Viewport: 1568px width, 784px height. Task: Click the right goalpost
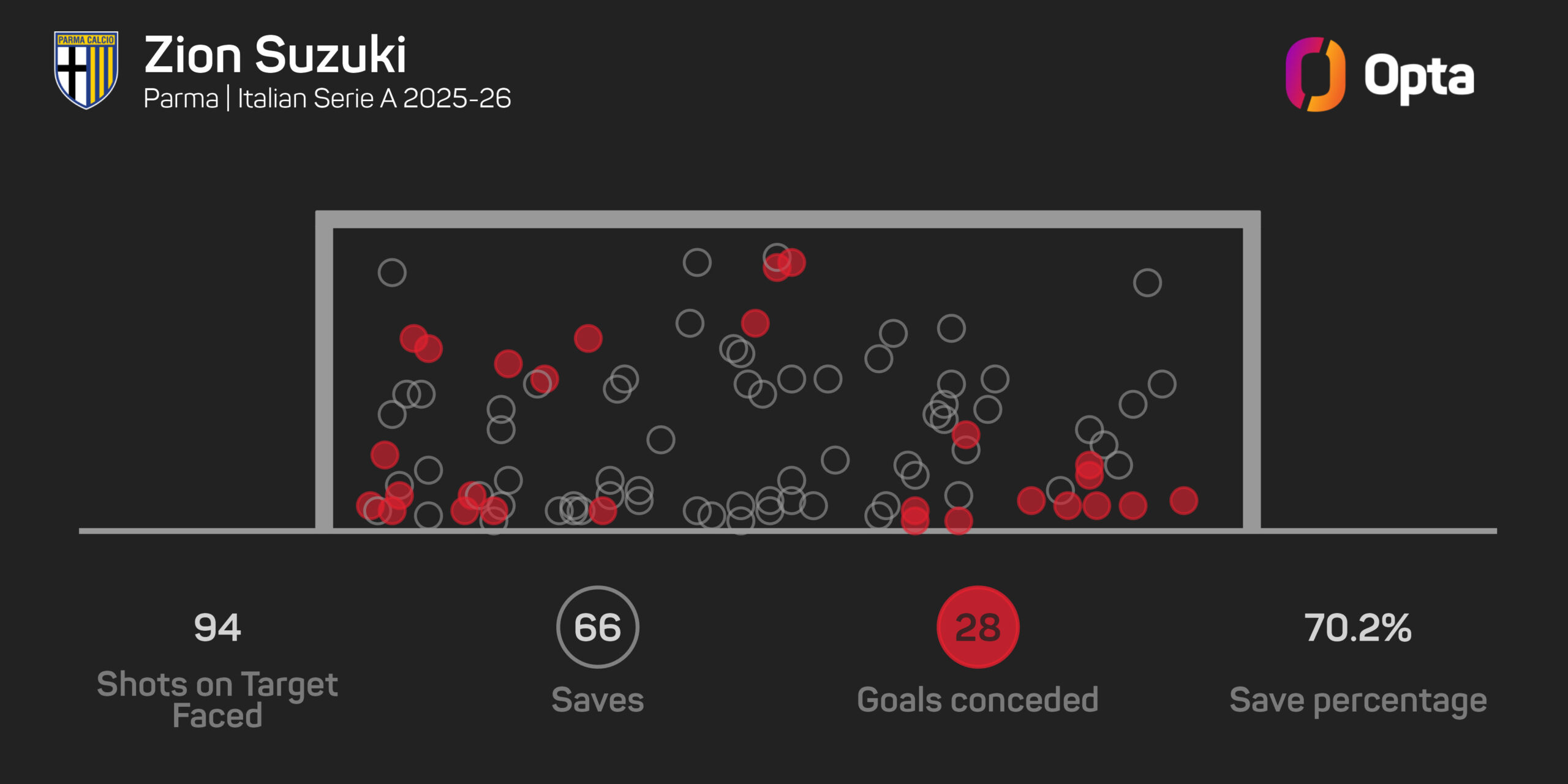(1252, 370)
